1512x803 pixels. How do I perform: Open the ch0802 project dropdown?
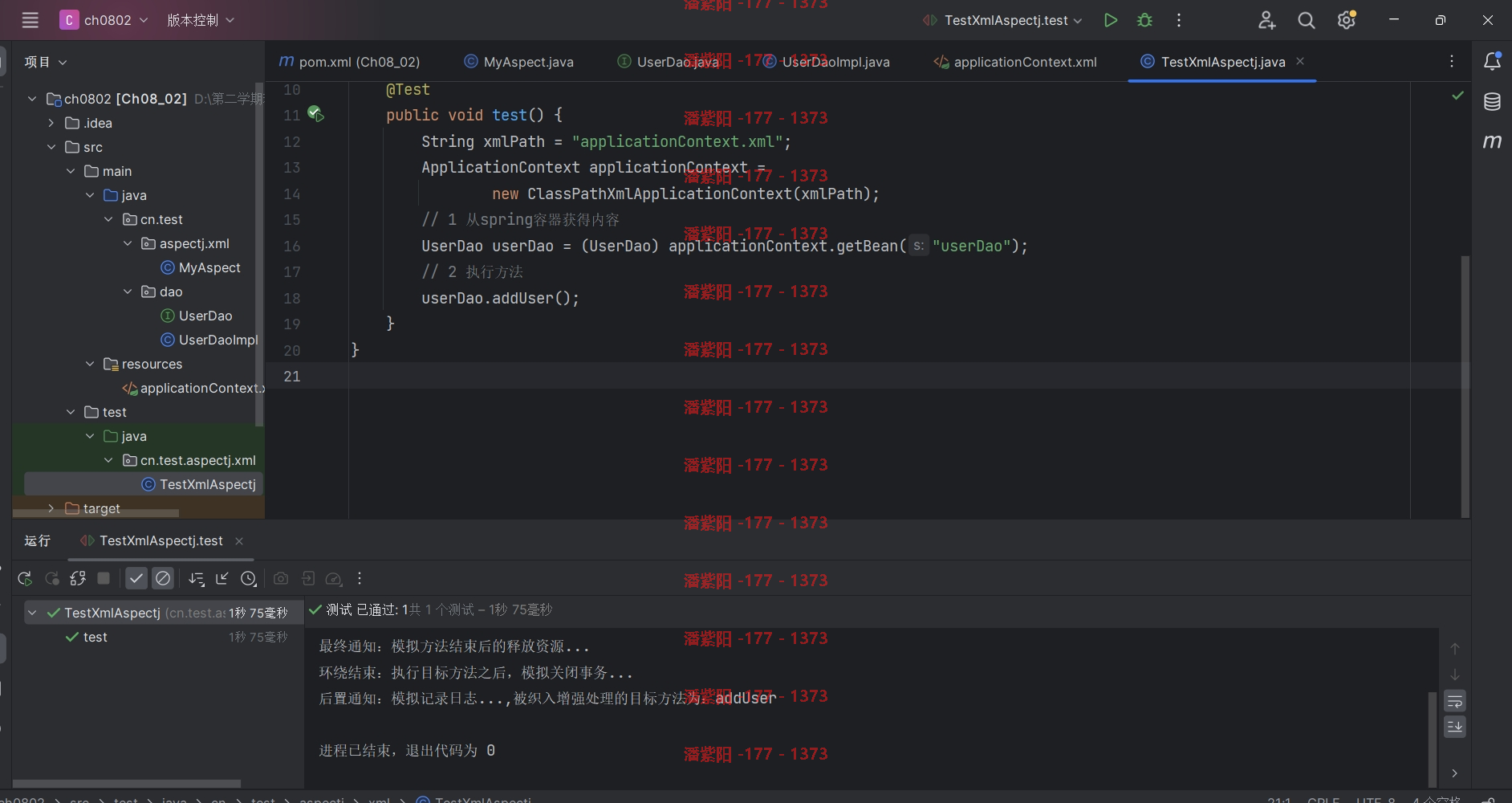[x=104, y=20]
